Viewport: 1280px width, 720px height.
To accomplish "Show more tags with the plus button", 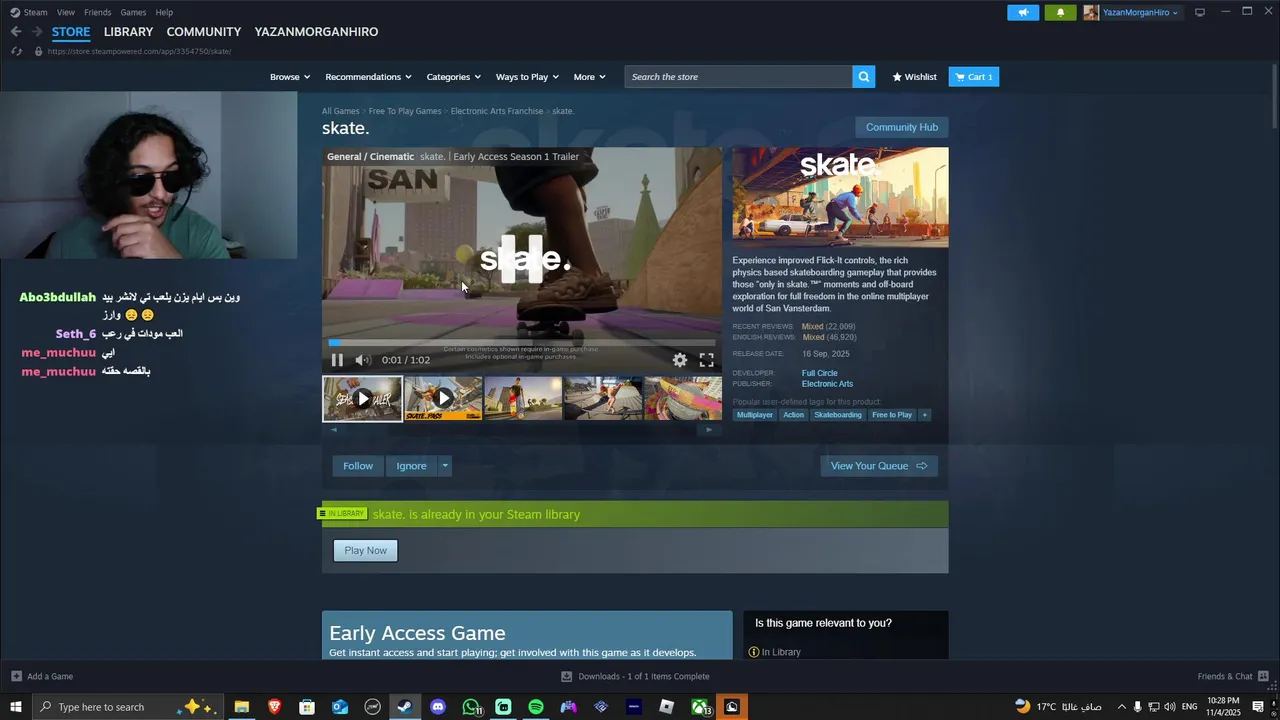I will click(925, 415).
